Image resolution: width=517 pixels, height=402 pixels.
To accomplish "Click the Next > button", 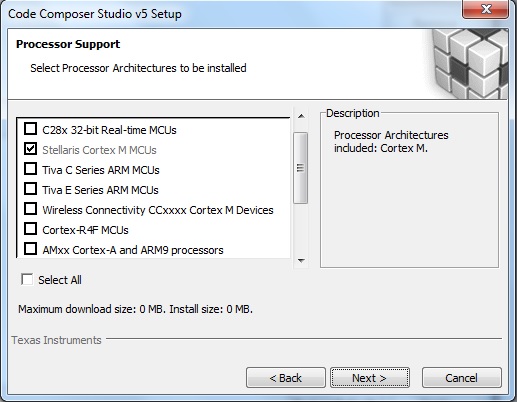I will pos(370,378).
